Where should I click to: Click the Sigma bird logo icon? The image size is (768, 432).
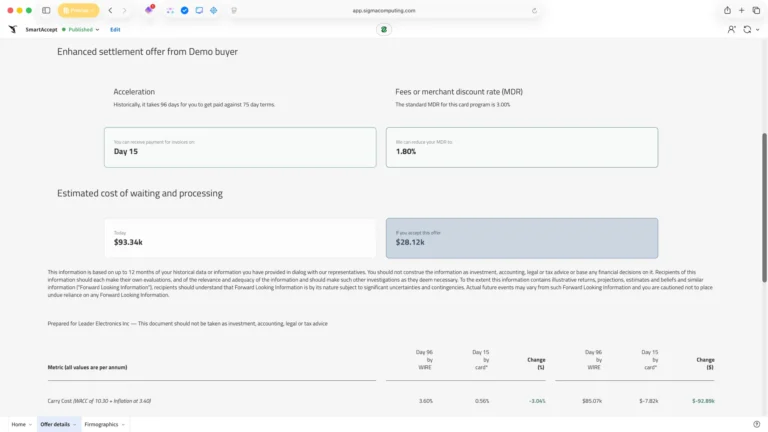click(12, 30)
